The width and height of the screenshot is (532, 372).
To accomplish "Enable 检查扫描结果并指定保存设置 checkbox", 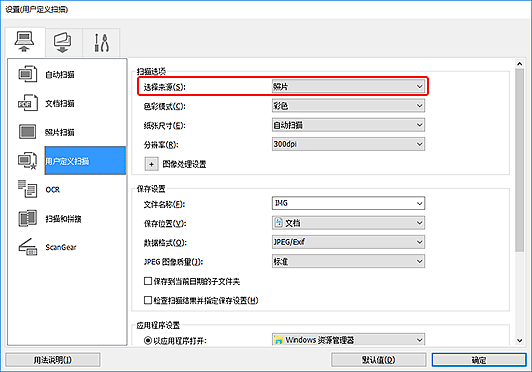I will (x=148, y=300).
